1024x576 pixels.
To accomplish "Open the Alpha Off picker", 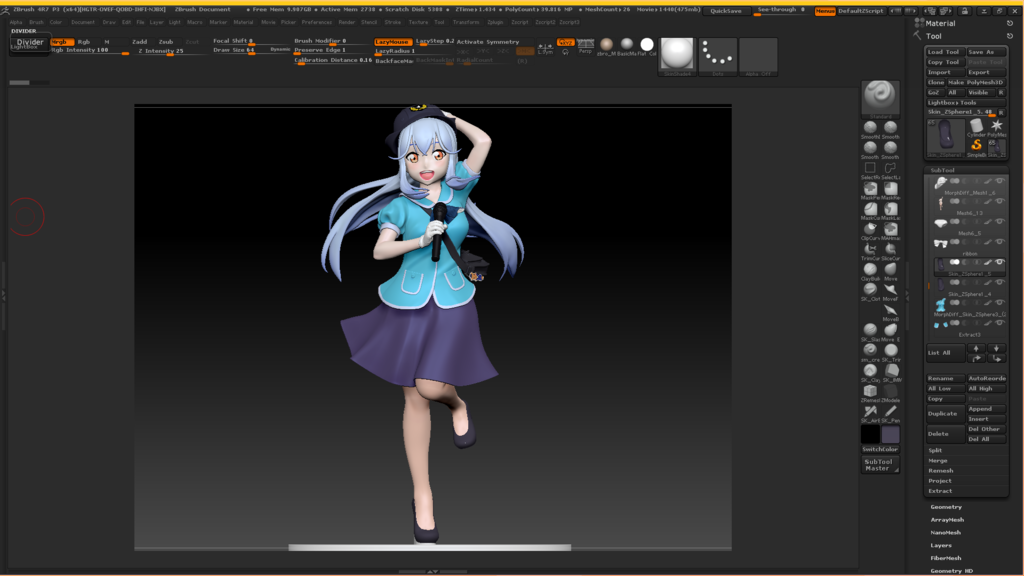I will pos(758,56).
